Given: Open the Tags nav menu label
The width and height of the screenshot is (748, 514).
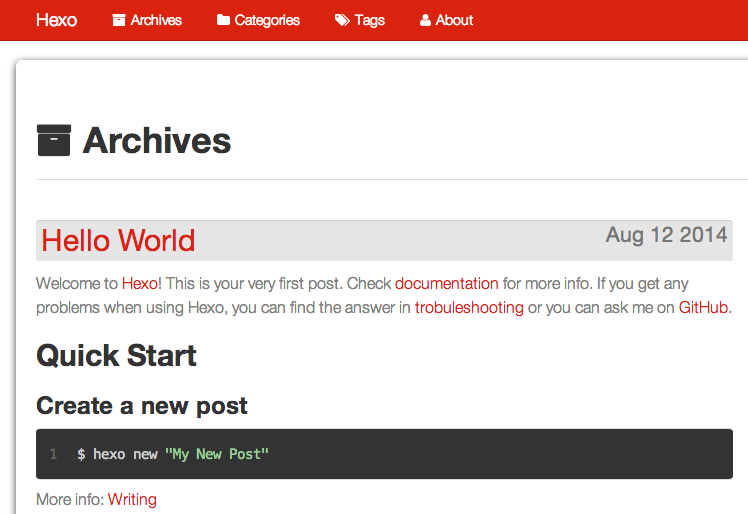Looking at the screenshot, I should click(370, 20).
